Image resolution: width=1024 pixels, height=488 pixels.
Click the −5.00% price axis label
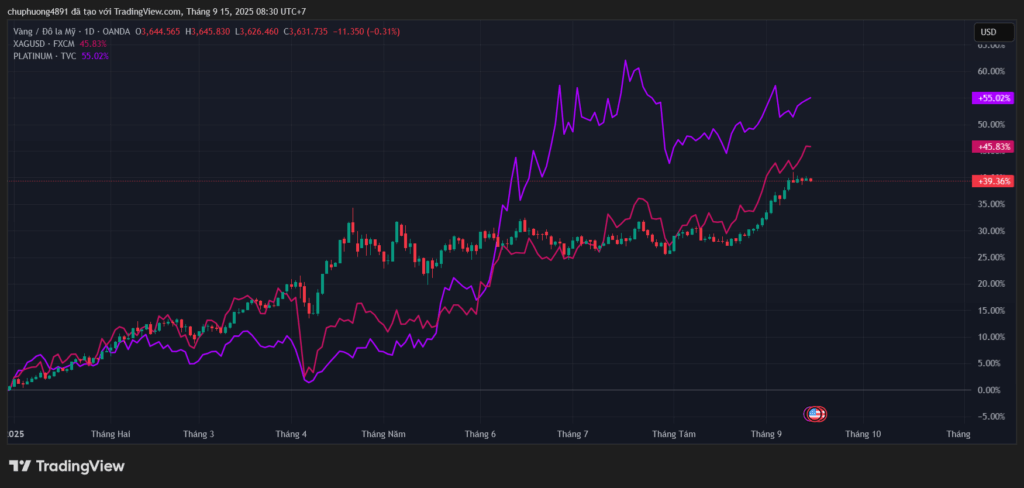(x=991, y=416)
